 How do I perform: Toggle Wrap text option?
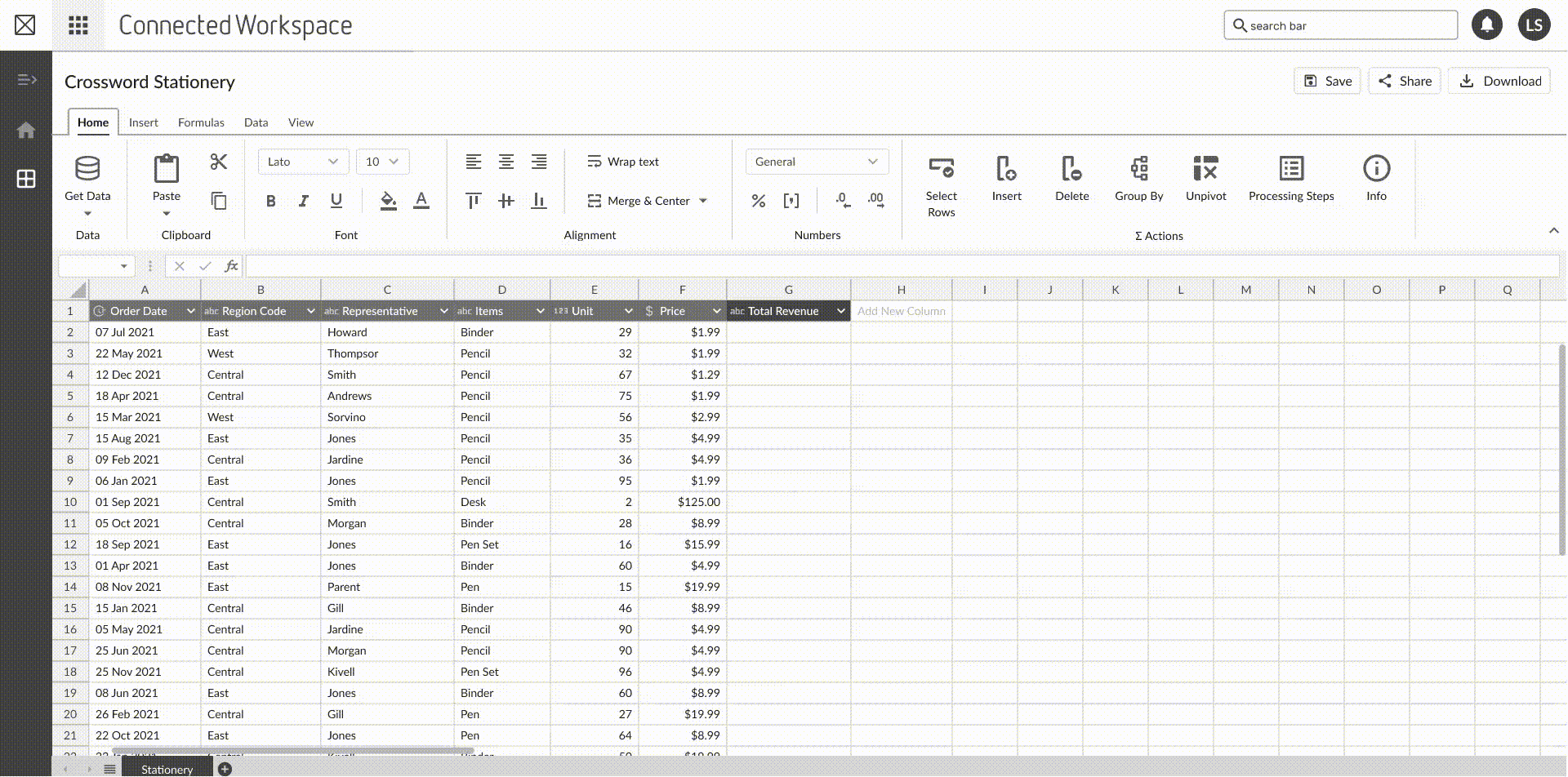coord(623,162)
